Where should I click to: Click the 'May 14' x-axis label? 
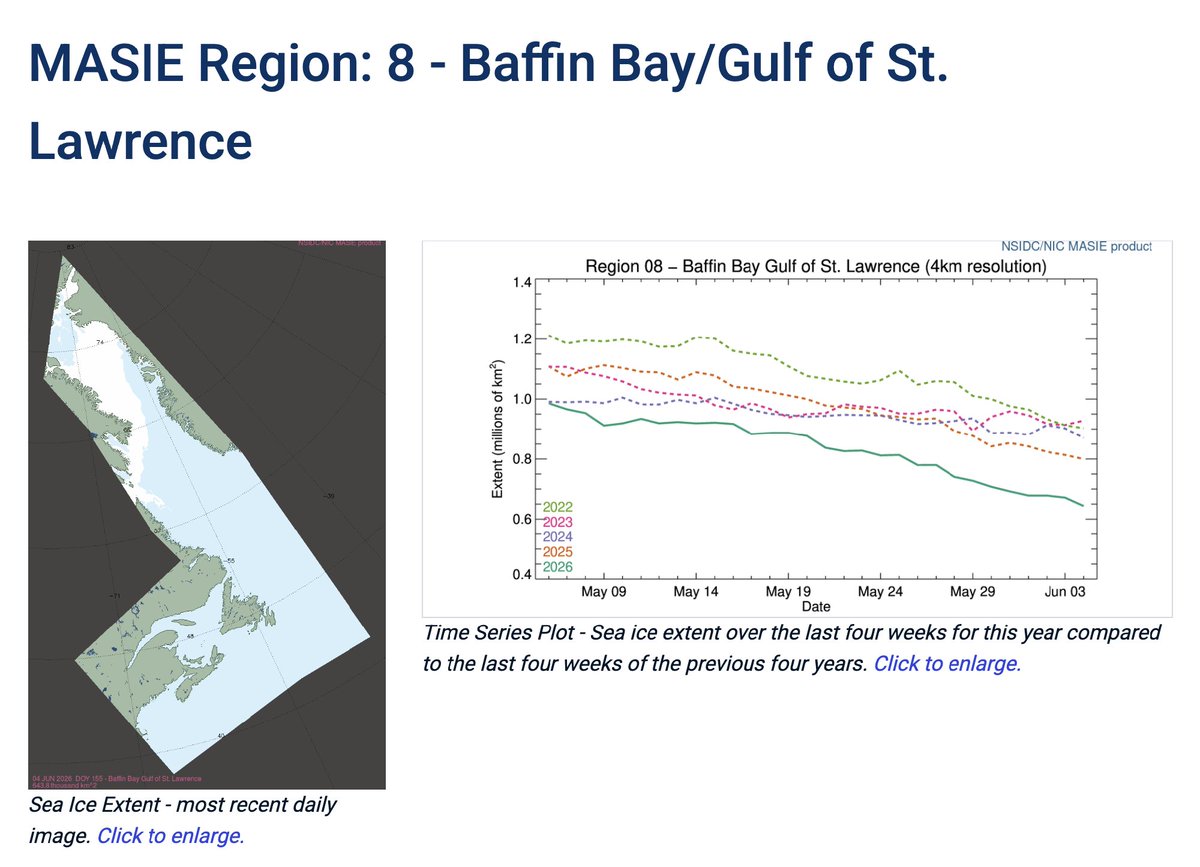(x=695, y=593)
